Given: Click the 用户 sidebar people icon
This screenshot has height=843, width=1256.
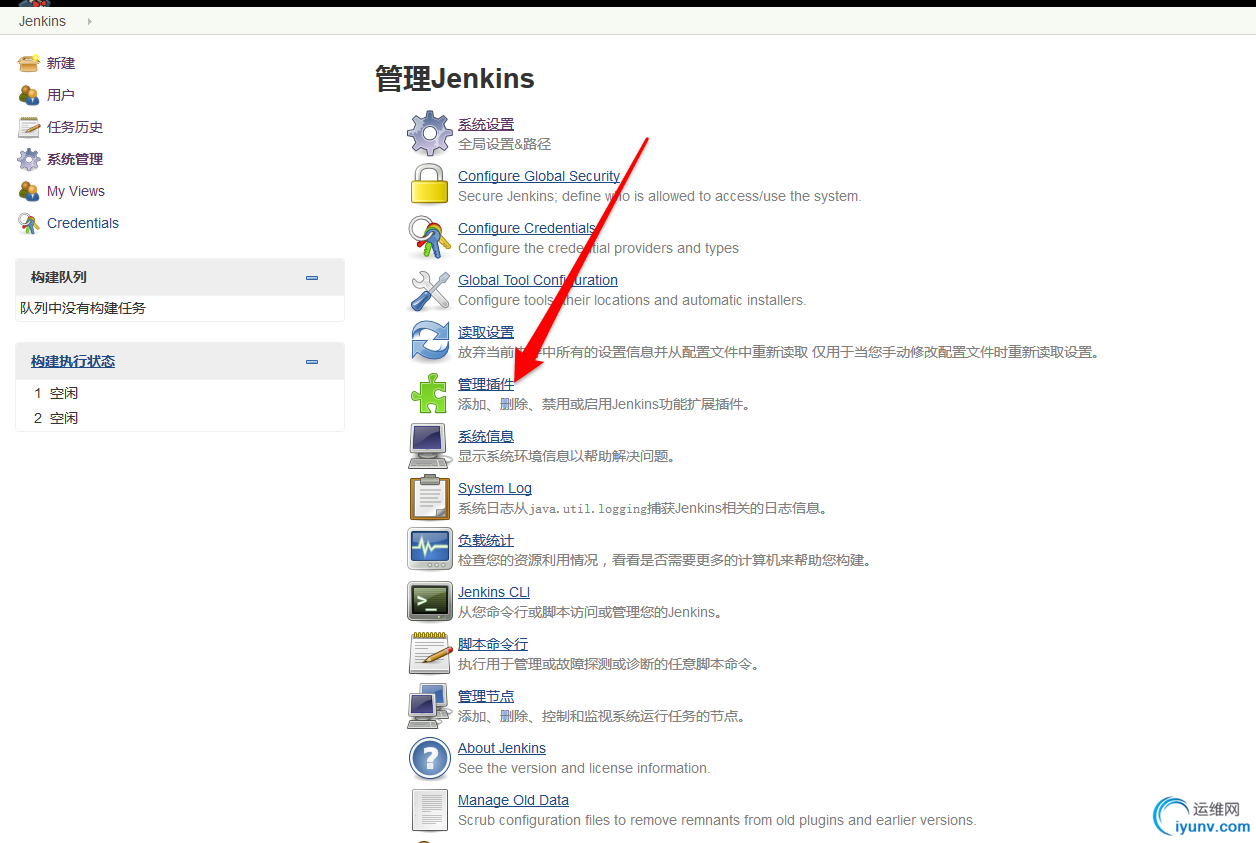Looking at the screenshot, I should (29, 95).
